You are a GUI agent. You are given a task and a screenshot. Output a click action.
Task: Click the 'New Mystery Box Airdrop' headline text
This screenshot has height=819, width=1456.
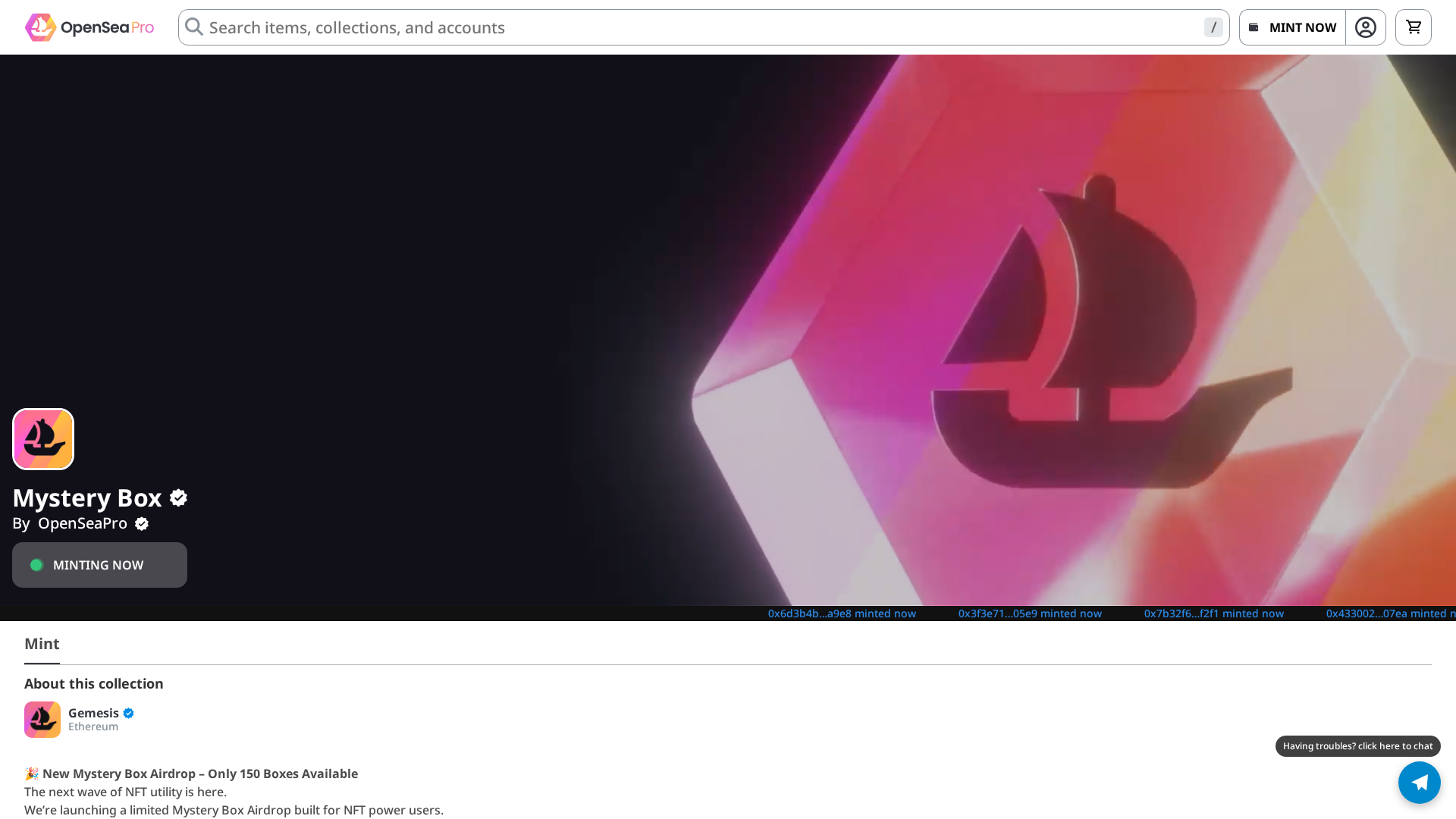click(x=200, y=773)
